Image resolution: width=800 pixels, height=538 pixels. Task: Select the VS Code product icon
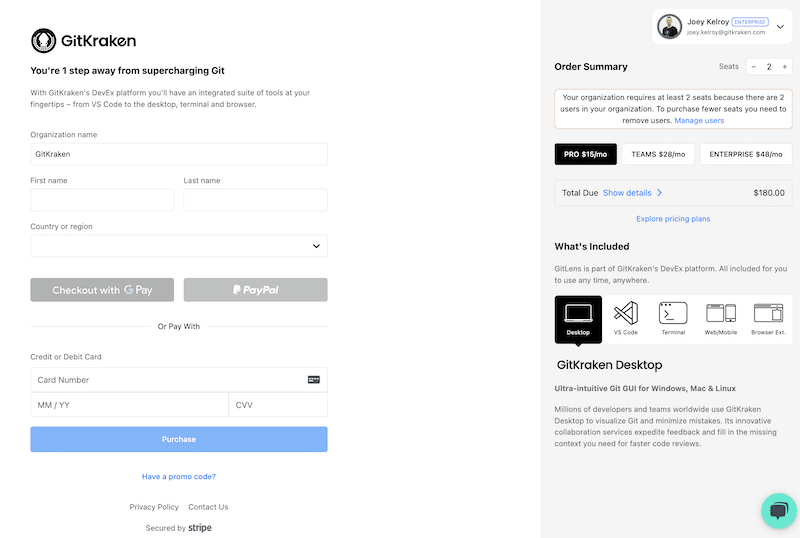[626, 319]
